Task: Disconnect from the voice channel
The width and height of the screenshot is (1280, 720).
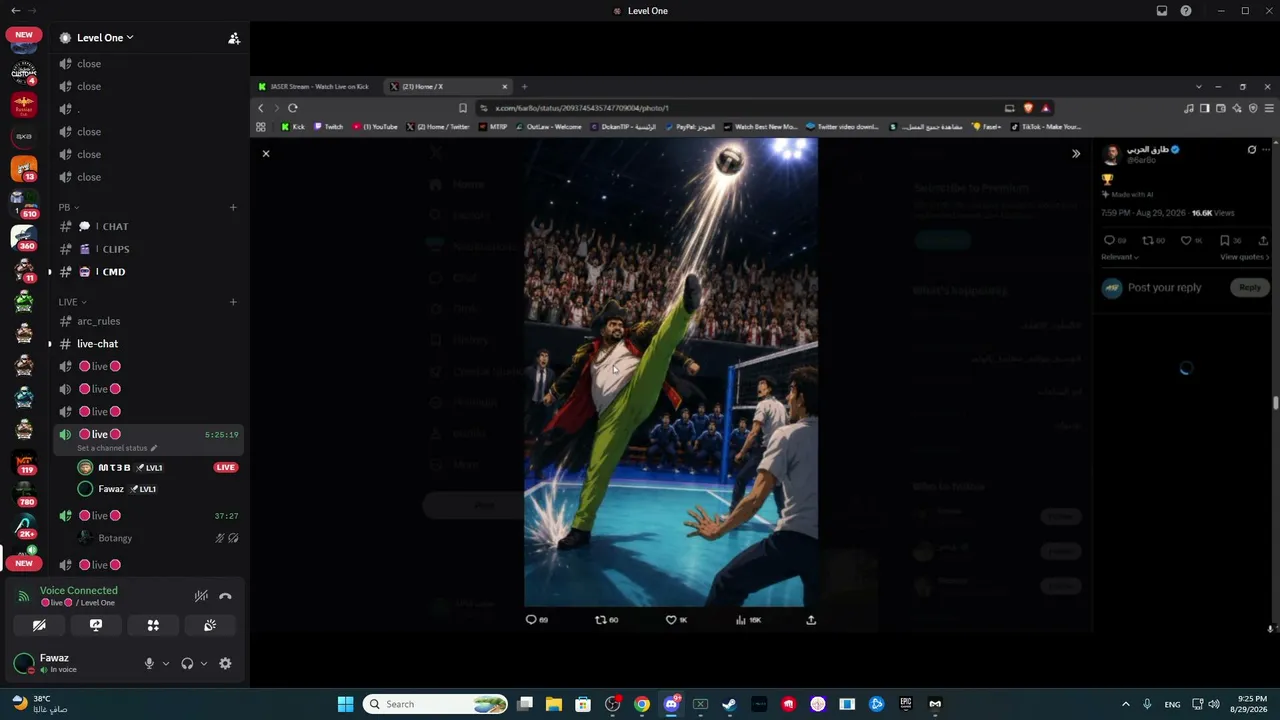Action: click(x=225, y=596)
